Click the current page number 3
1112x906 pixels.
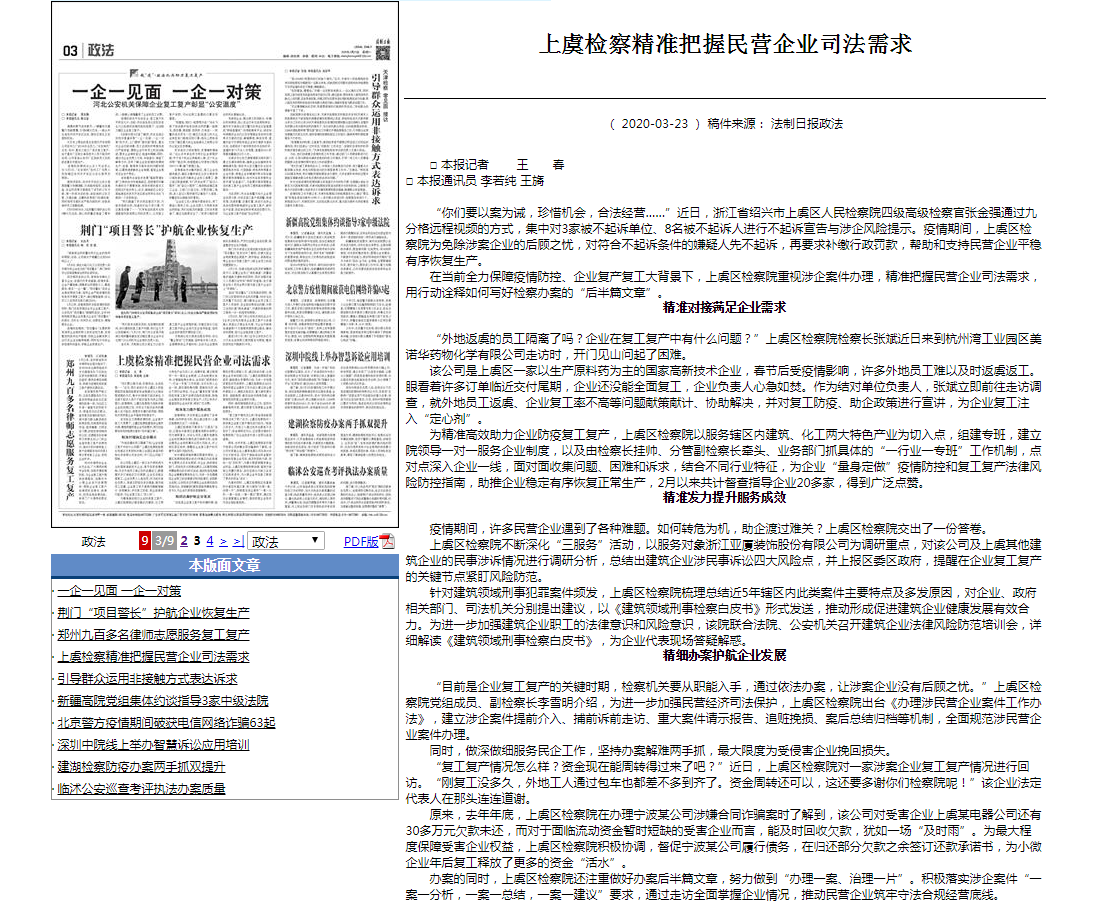(197, 541)
